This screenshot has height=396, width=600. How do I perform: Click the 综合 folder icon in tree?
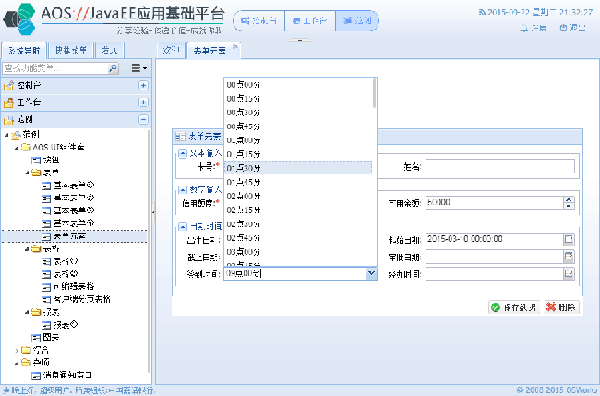click(26, 350)
